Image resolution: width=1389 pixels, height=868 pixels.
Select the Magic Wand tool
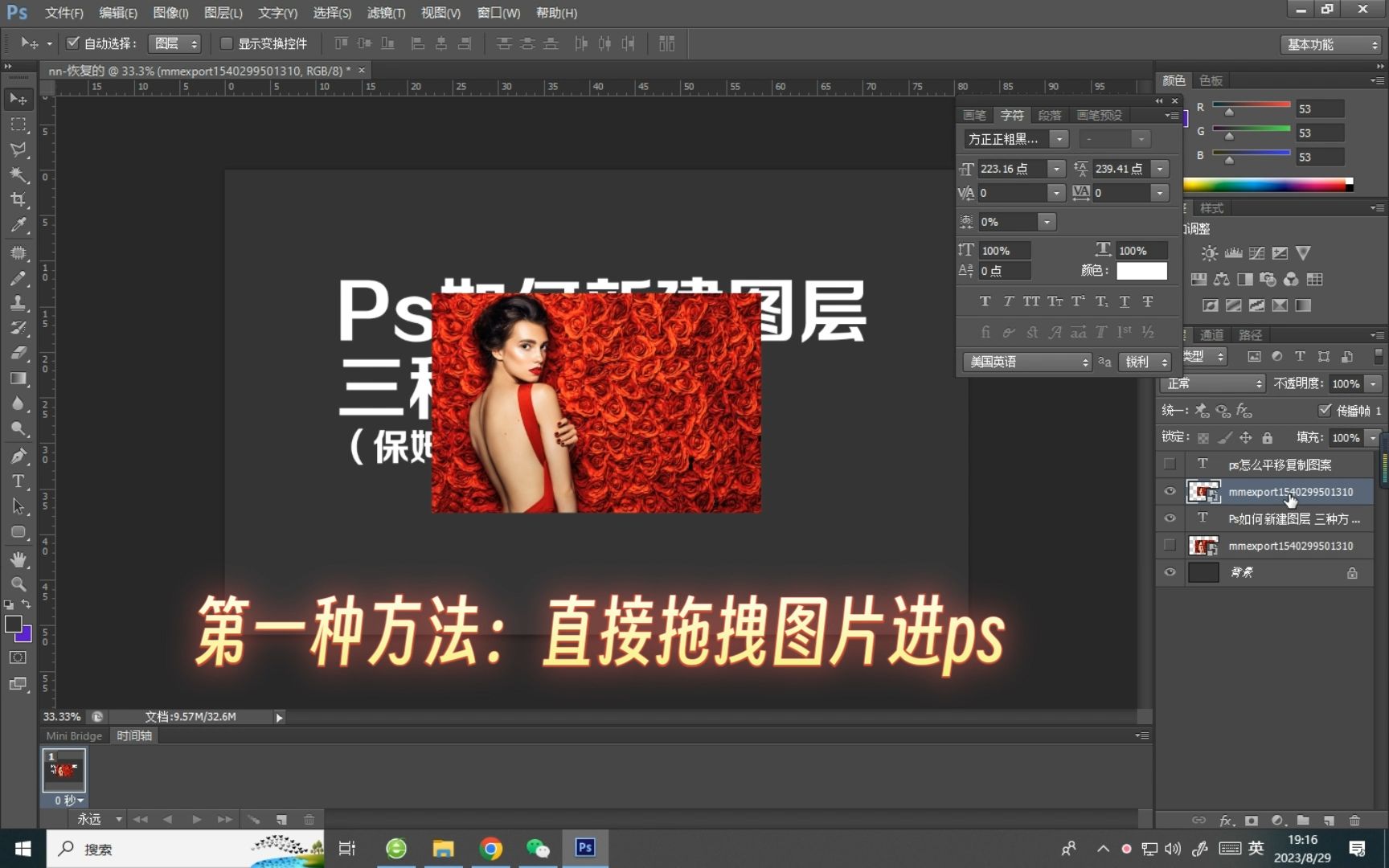(x=18, y=174)
